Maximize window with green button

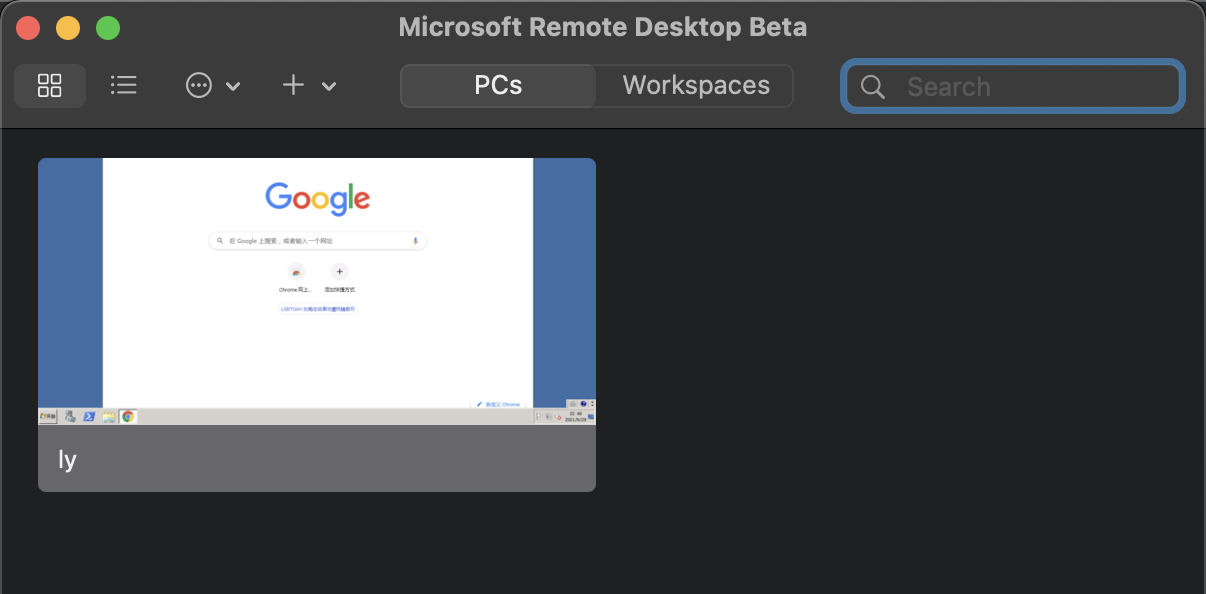[108, 28]
